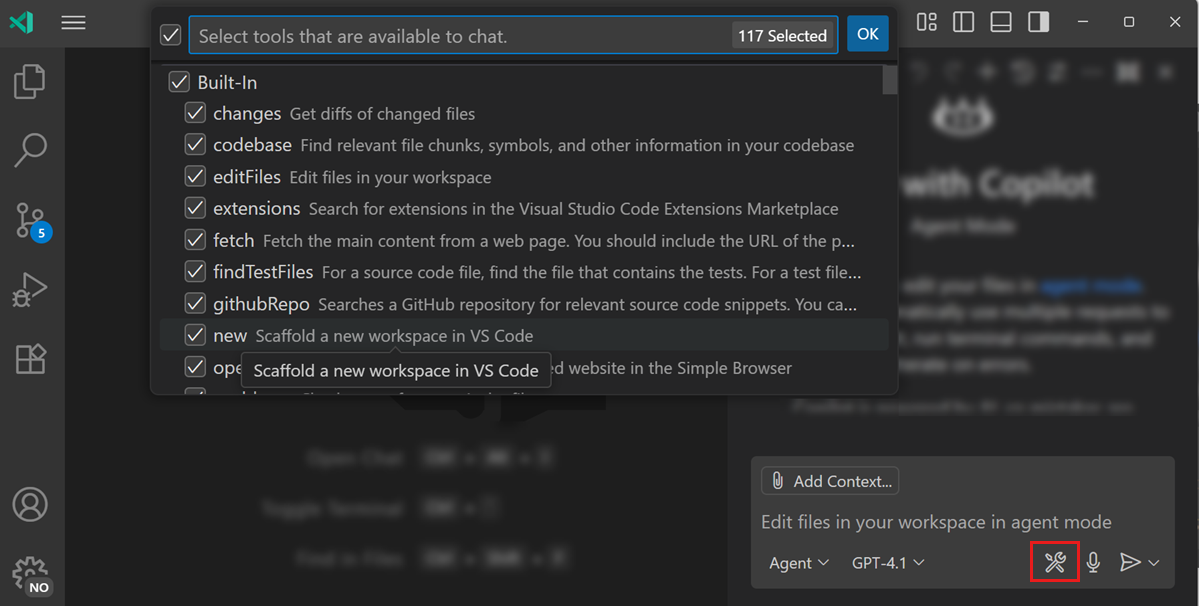The height and width of the screenshot is (606, 1199).
Task: Open the Manage gear icon
Action: (x=31, y=575)
